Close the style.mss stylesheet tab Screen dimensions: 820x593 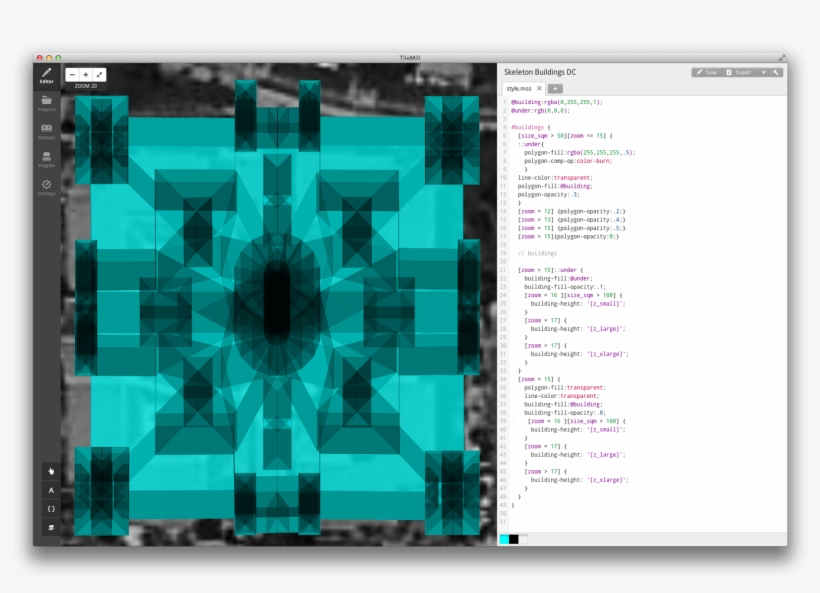539,88
